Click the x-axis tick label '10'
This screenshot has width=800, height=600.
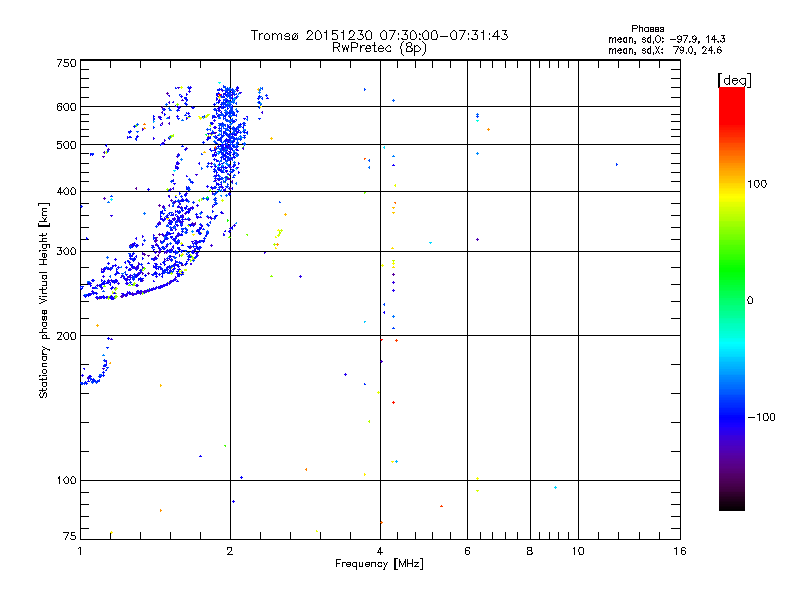[x=578, y=551]
